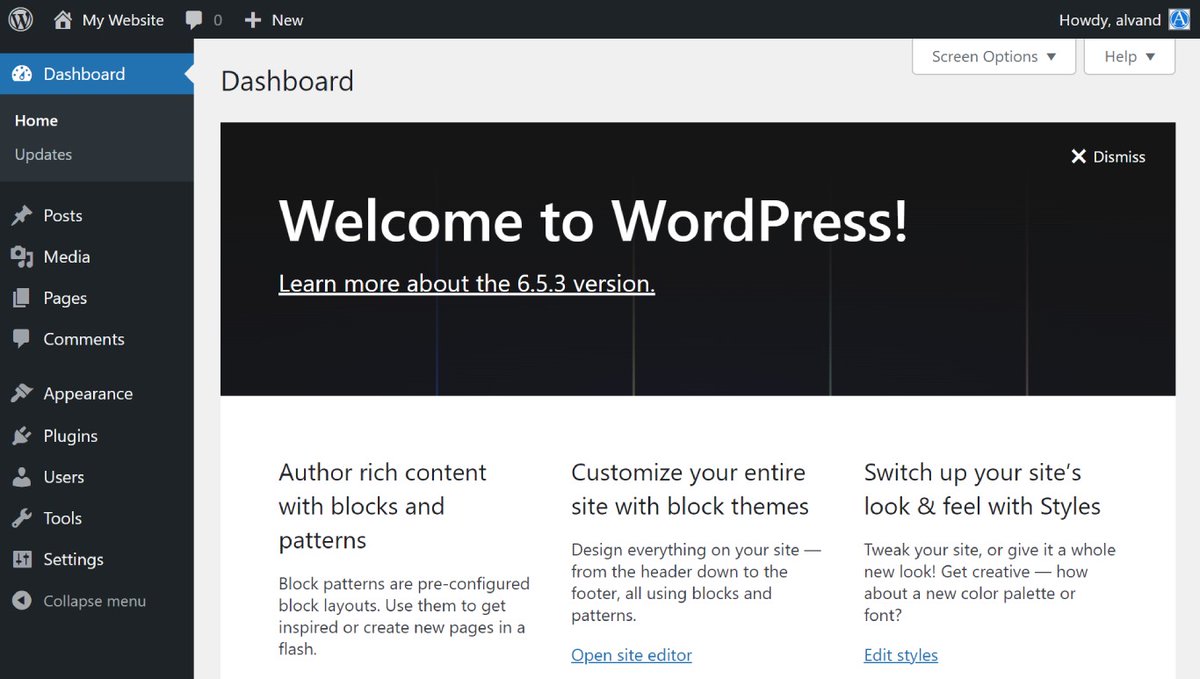Viewport: 1200px width, 679px height.
Task: Expand the Help dropdown panel
Action: click(x=1128, y=56)
